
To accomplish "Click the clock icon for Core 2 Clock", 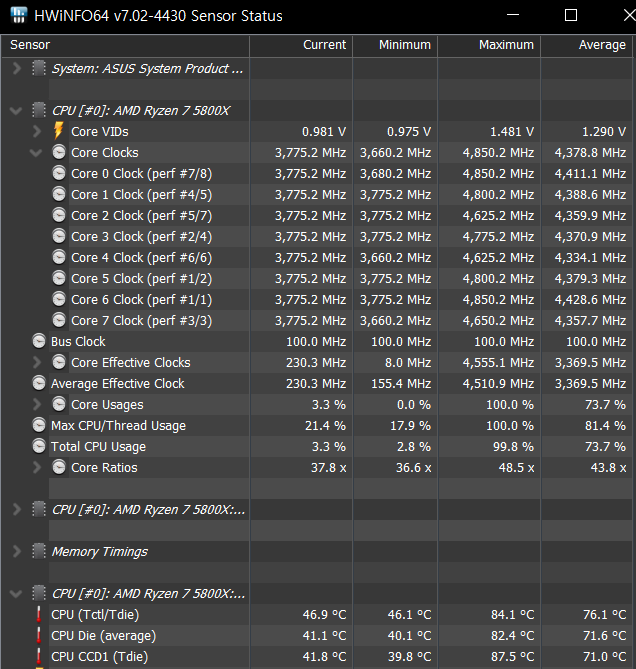I will click(59, 215).
